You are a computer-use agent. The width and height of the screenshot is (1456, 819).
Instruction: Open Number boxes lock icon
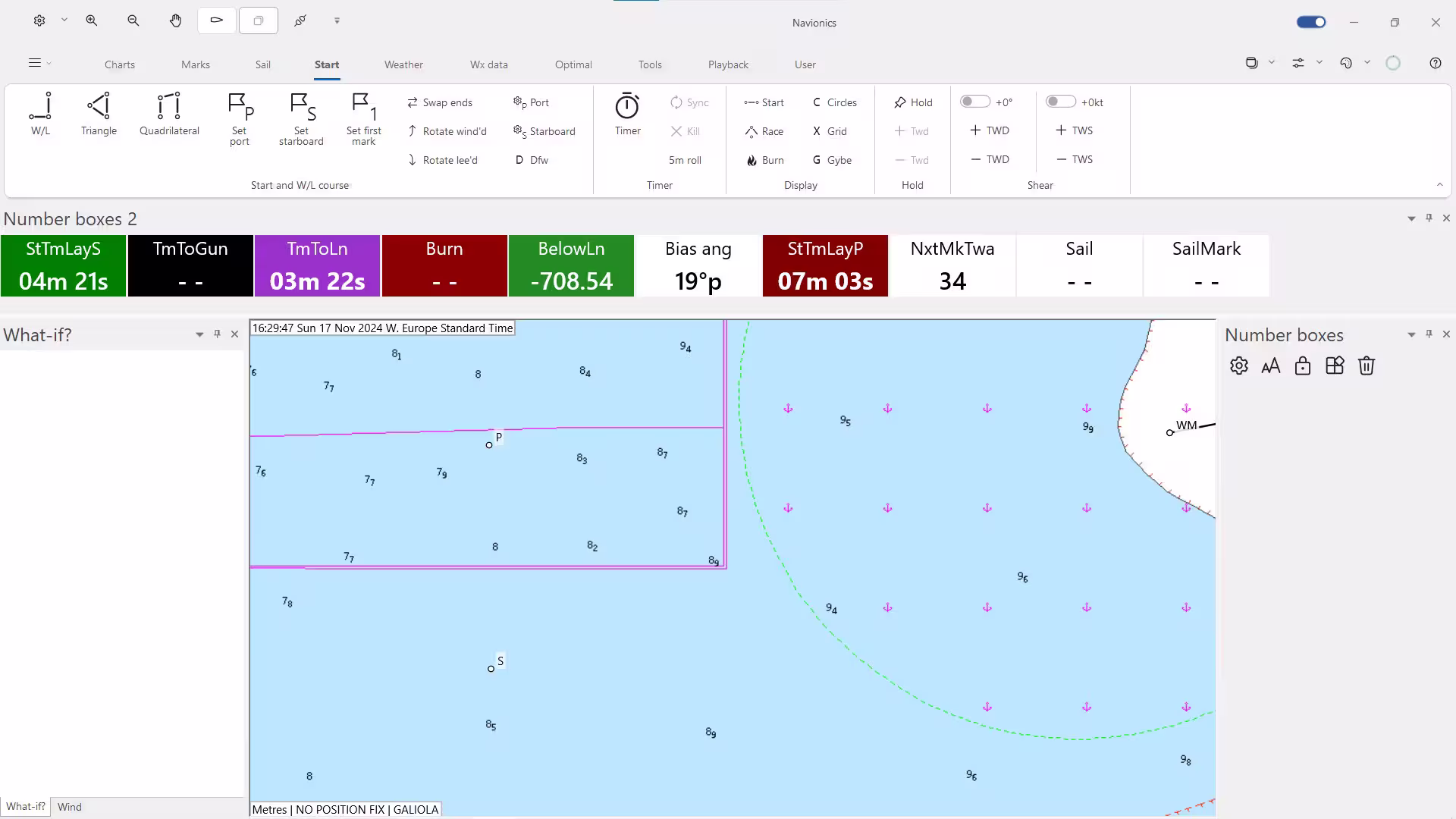point(1302,366)
